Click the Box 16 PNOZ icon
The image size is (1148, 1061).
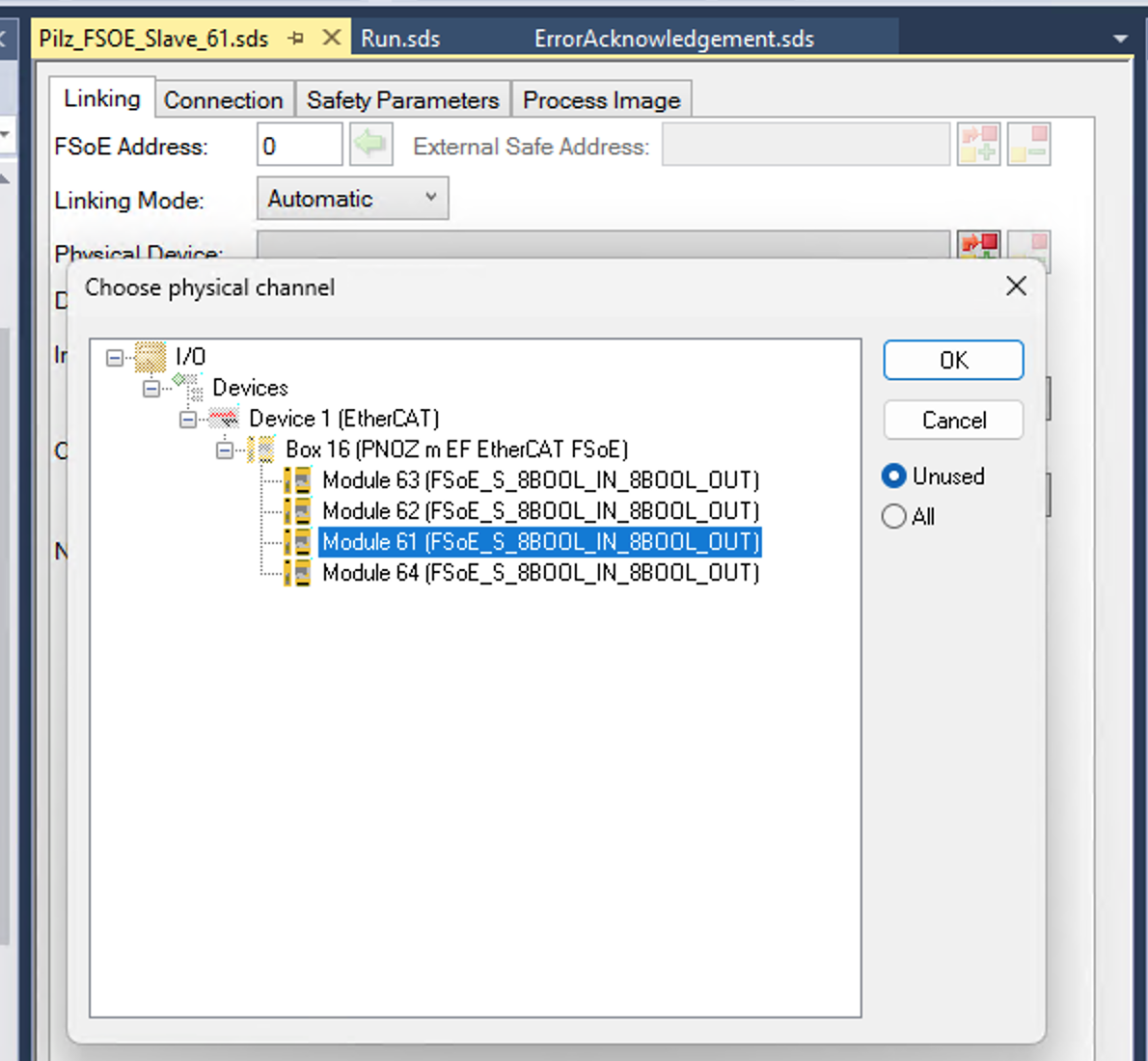pos(261,449)
